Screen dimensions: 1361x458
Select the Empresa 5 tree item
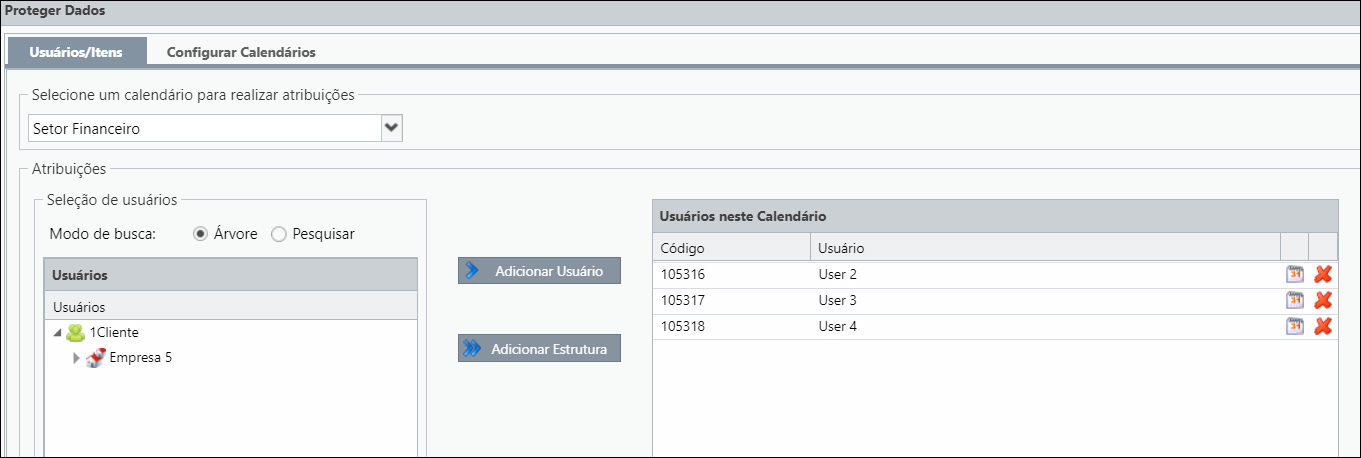pos(140,358)
